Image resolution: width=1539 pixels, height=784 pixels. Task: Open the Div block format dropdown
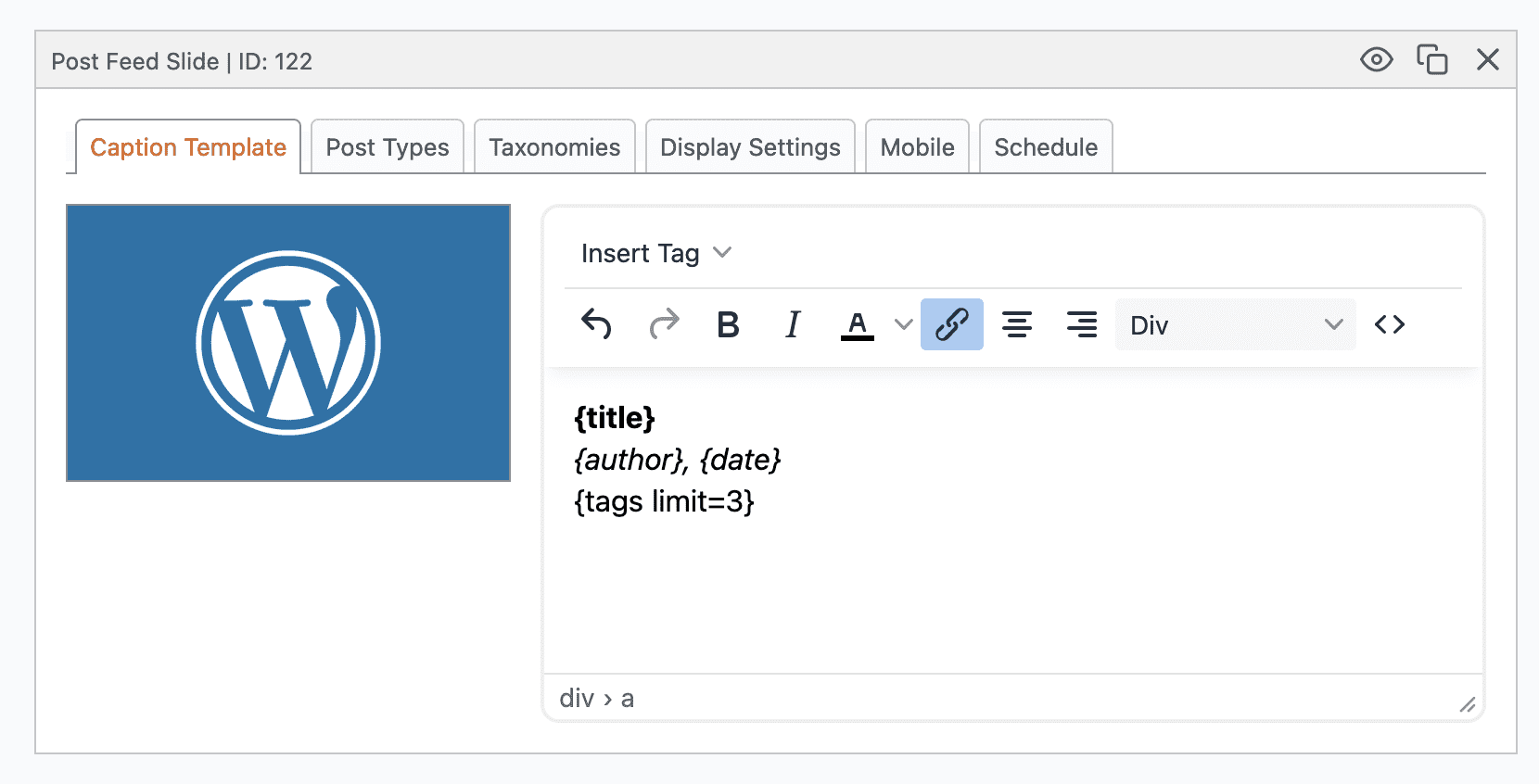[x=1235, y=324]
